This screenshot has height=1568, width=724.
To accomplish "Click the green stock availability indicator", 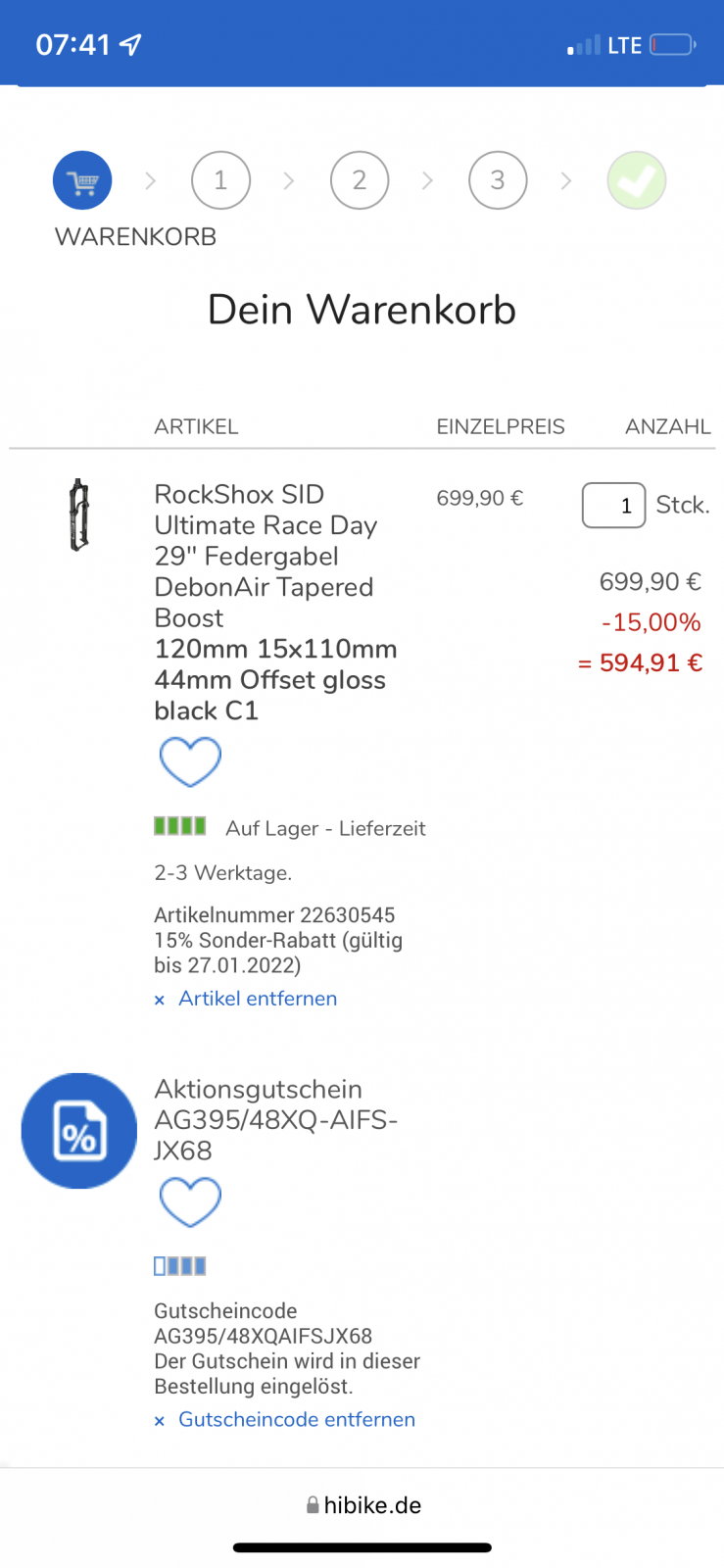I will (179, 826).
